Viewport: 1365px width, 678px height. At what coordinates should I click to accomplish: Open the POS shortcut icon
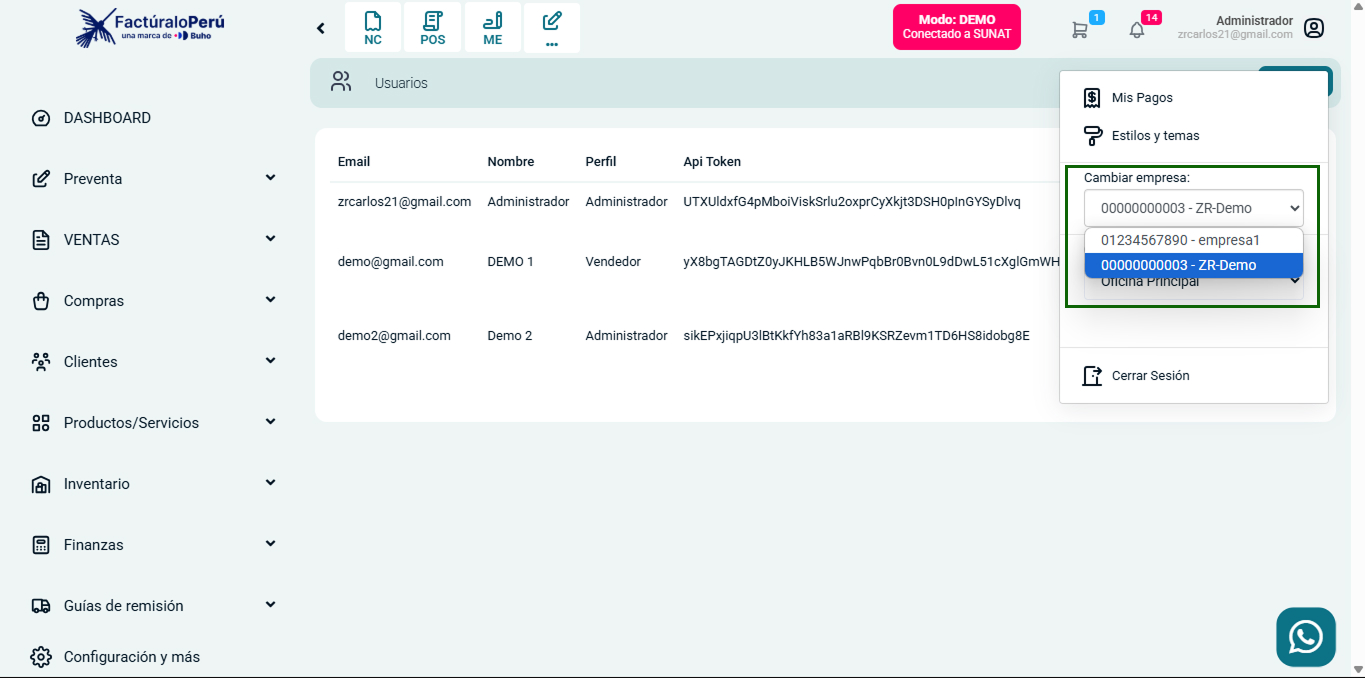(x=432, y=28)
